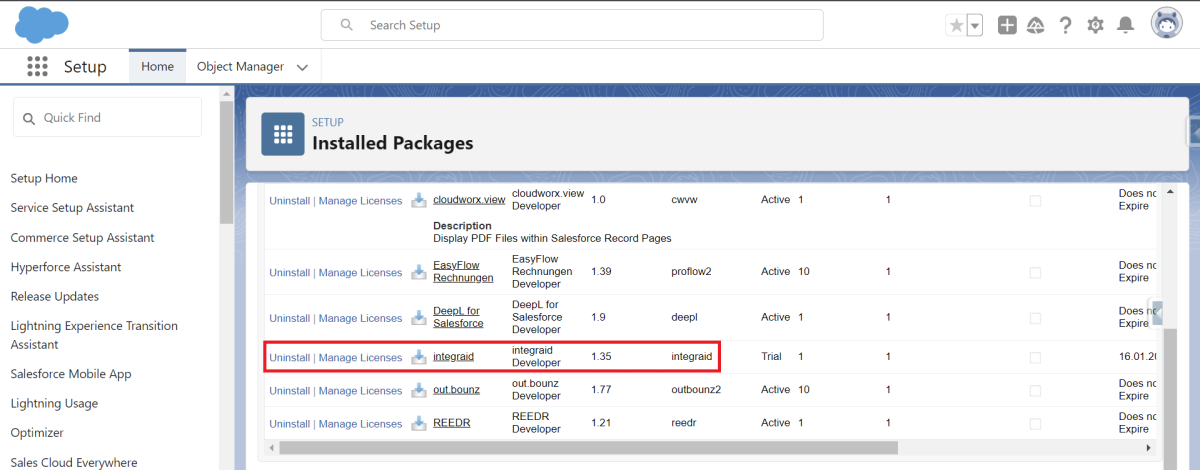Open the Global Actions plus icon
The image size is (1200, 470).
pyautogui.click(x=1007, y=25)
